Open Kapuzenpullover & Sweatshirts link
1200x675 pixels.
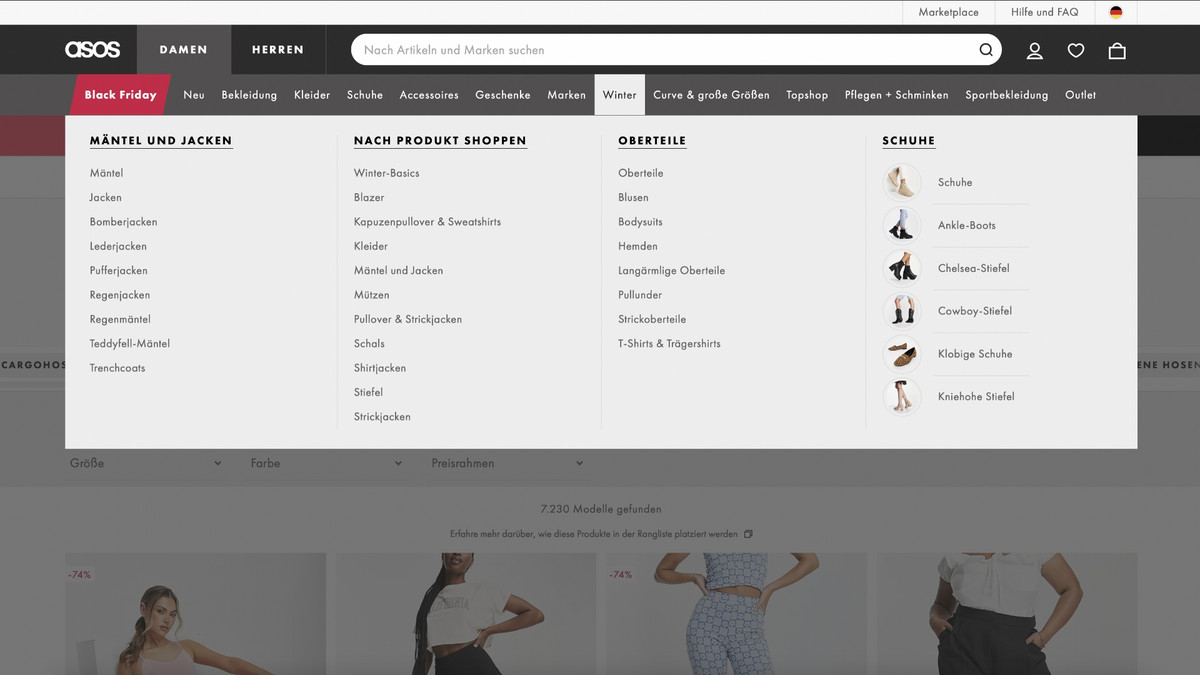pos(427,222)
